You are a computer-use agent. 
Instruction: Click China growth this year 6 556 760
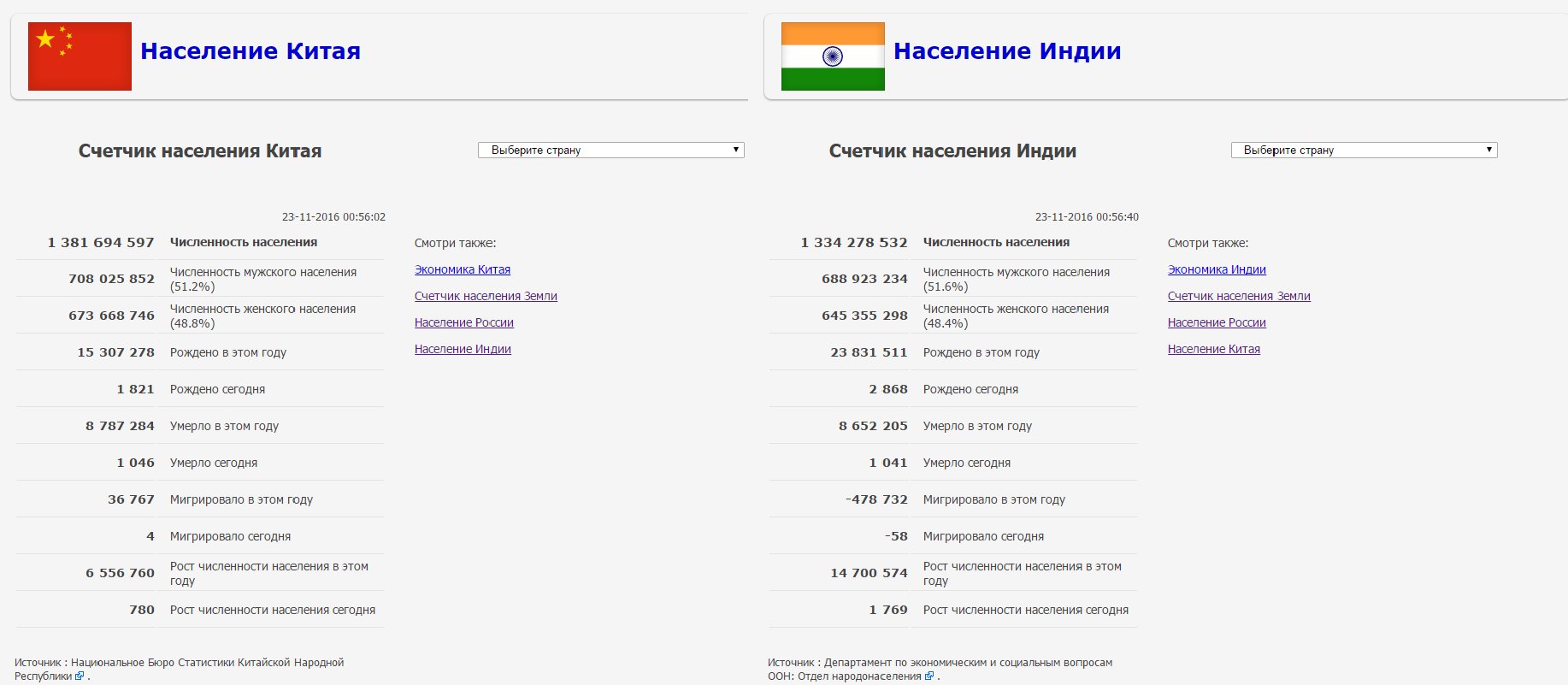[x=120, y=573]
